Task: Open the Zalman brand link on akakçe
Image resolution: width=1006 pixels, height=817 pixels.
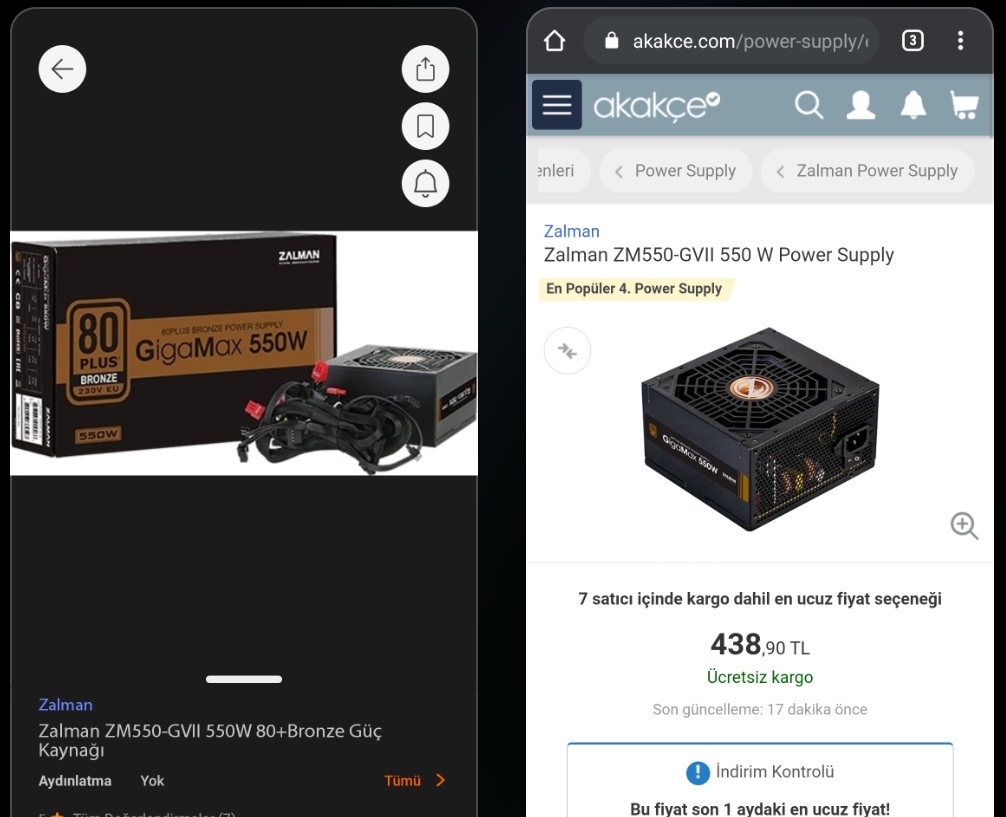Action: point(572,231)
